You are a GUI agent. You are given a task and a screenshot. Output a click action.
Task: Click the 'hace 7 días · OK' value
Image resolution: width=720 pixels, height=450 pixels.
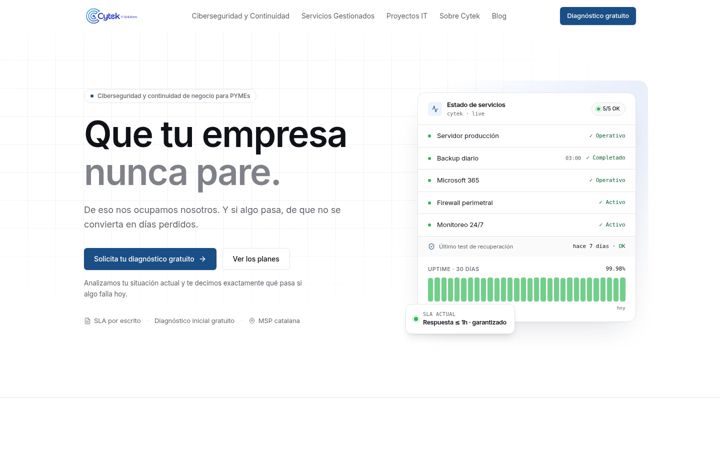[599, 246]
